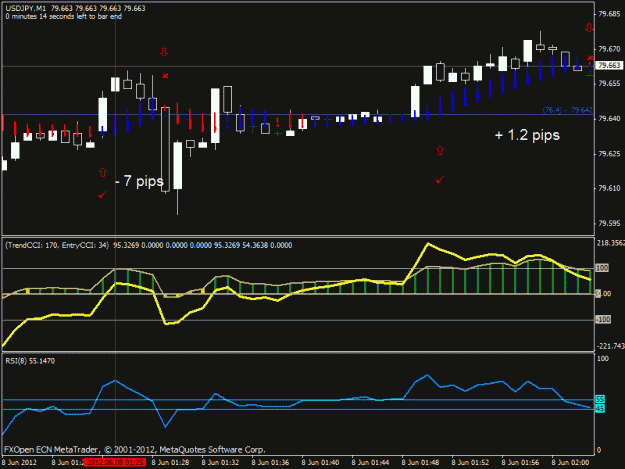This screenshot has height=469, width=625.
Task: Click the 79.595 price scale label
Action: pyautogui.click(x=609, y=223)
